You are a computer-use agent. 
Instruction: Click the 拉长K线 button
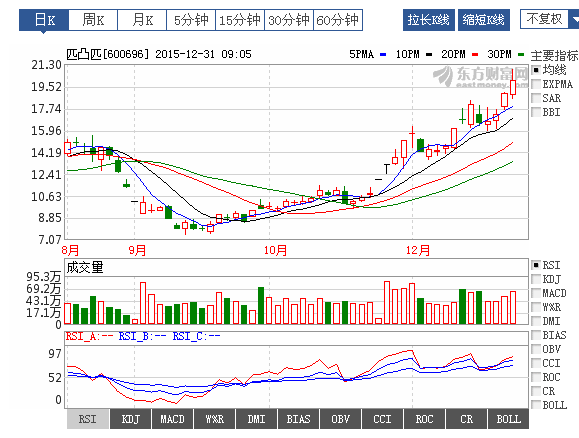pyautogui.click(x=429, y=20)
